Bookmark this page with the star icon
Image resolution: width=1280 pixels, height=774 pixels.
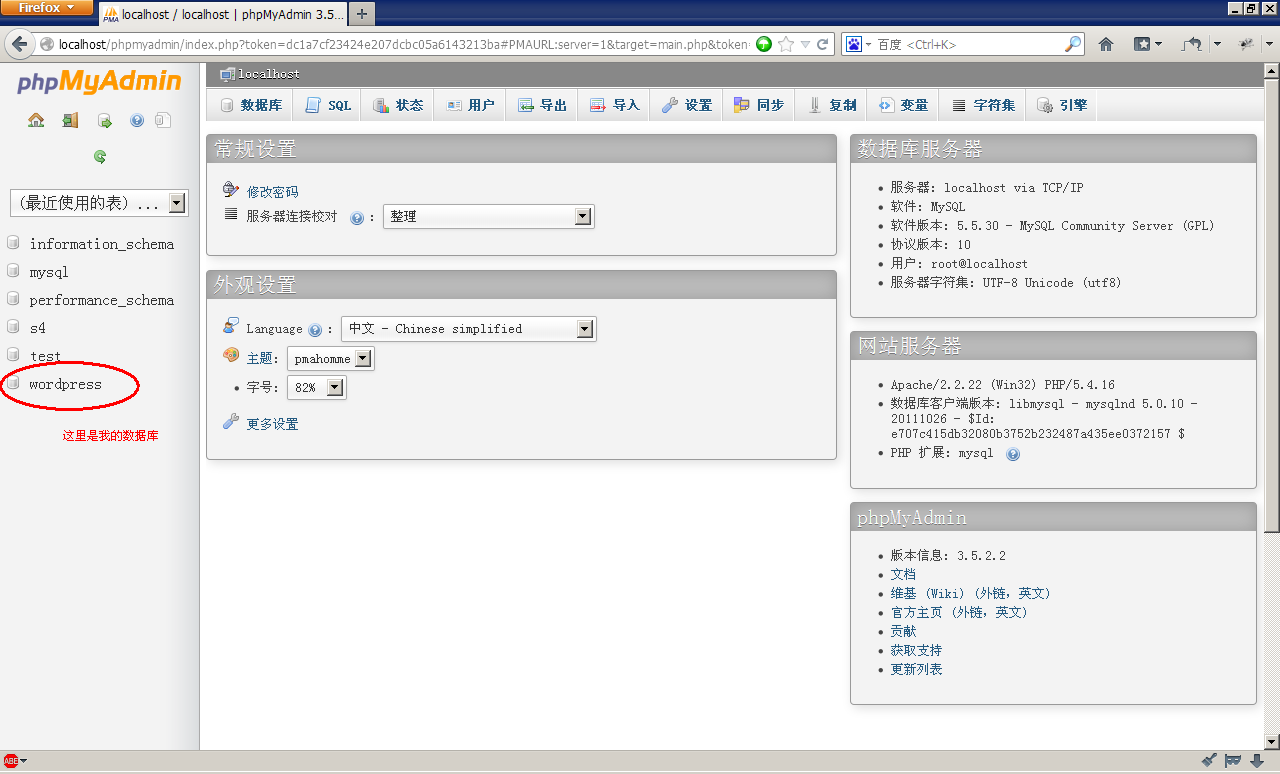coord(786,44)
